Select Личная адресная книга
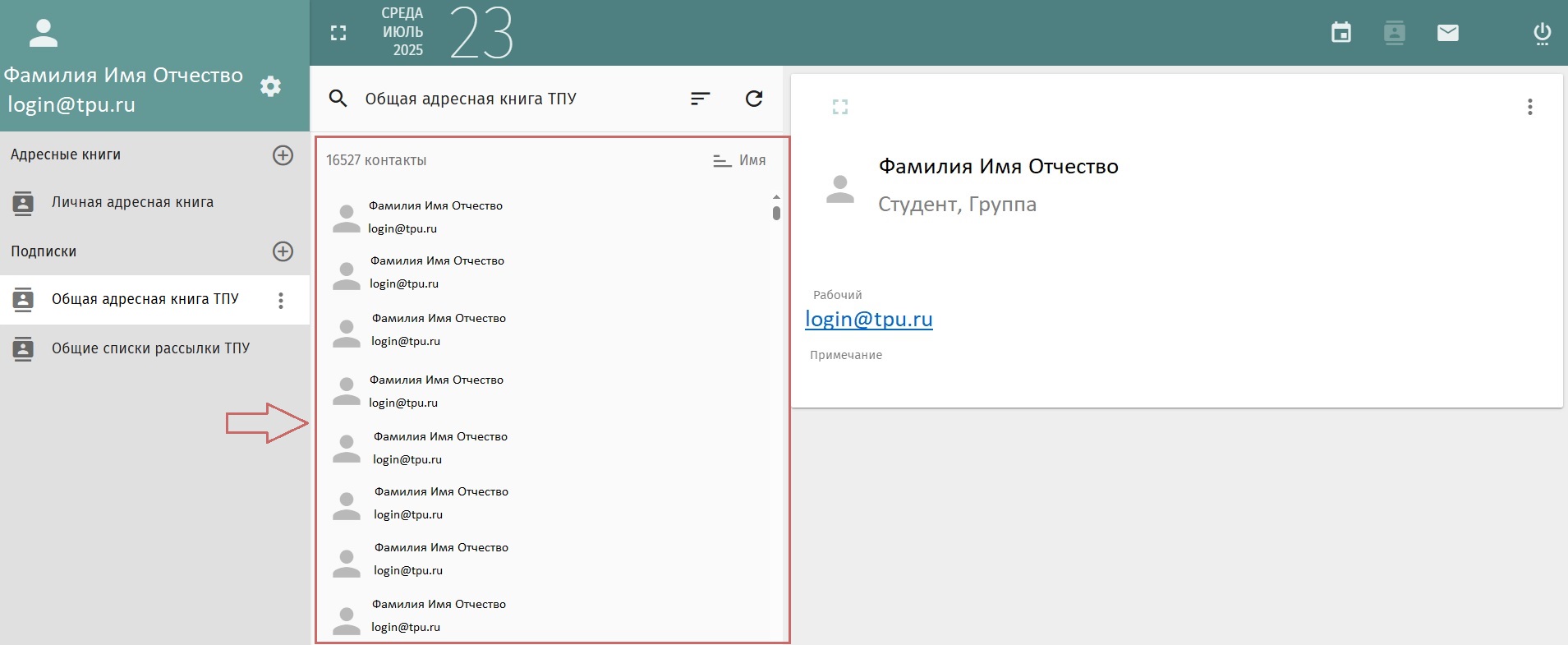Screen dimensions: 1568x645 pyautogui.click(x=154, y=203)
